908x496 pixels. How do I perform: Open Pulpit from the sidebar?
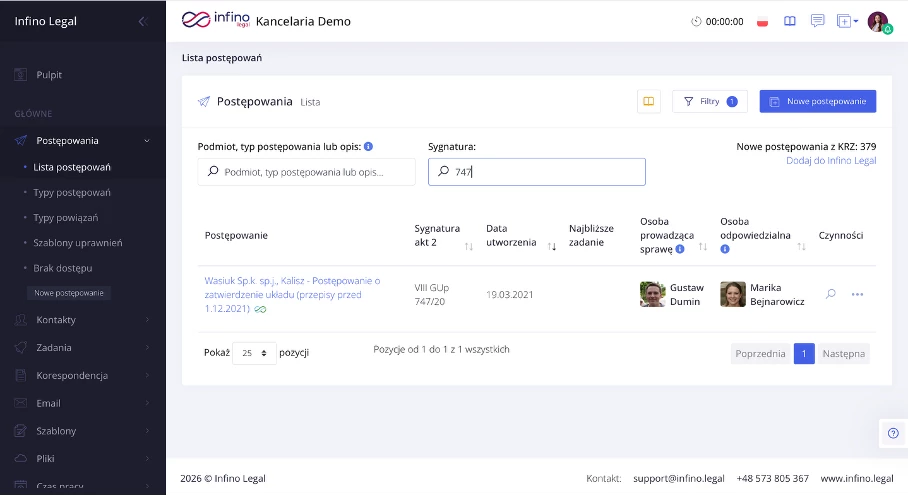49,75
